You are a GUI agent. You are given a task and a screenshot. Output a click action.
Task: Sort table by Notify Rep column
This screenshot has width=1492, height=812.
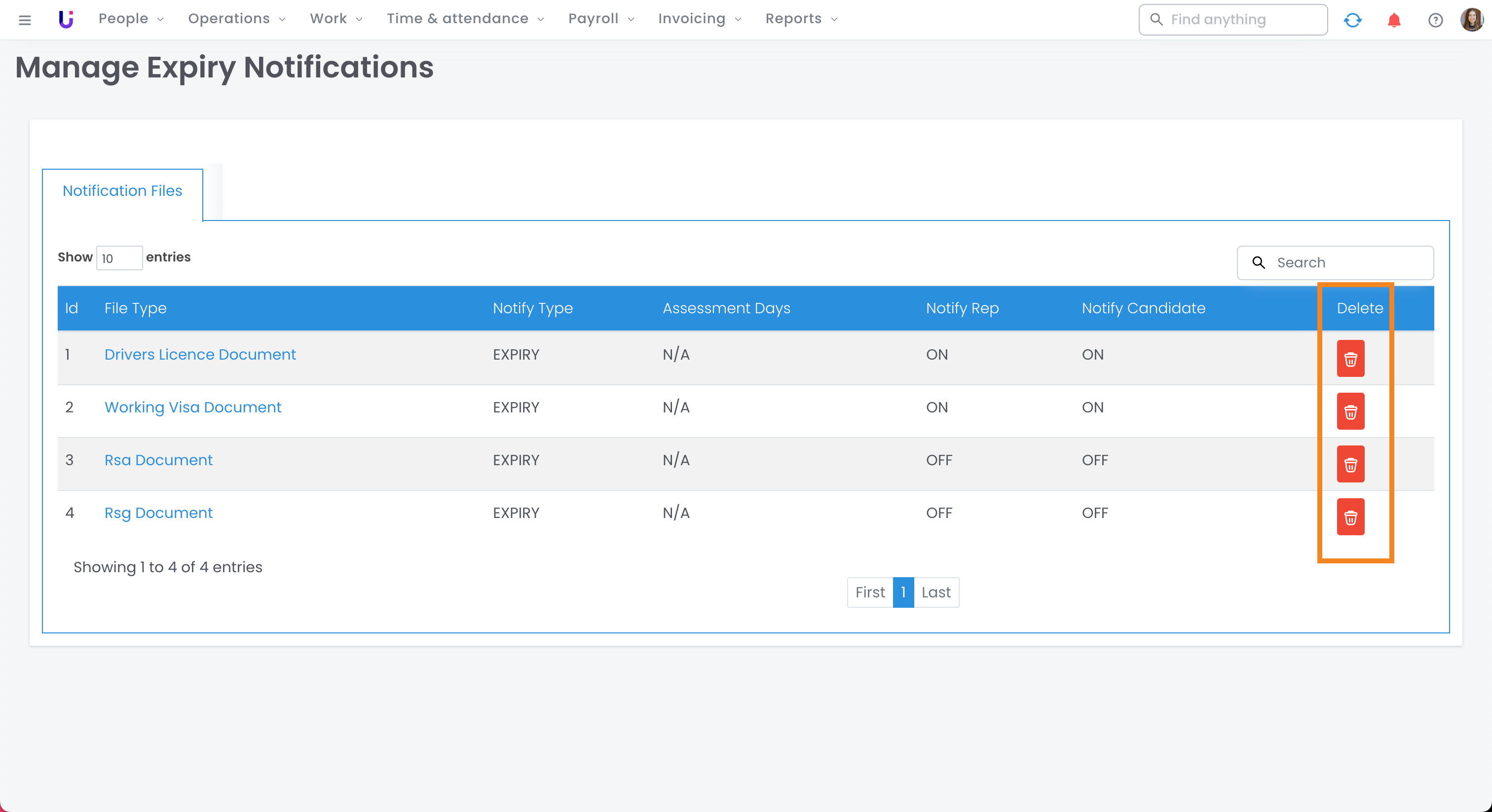click(962, 308)
